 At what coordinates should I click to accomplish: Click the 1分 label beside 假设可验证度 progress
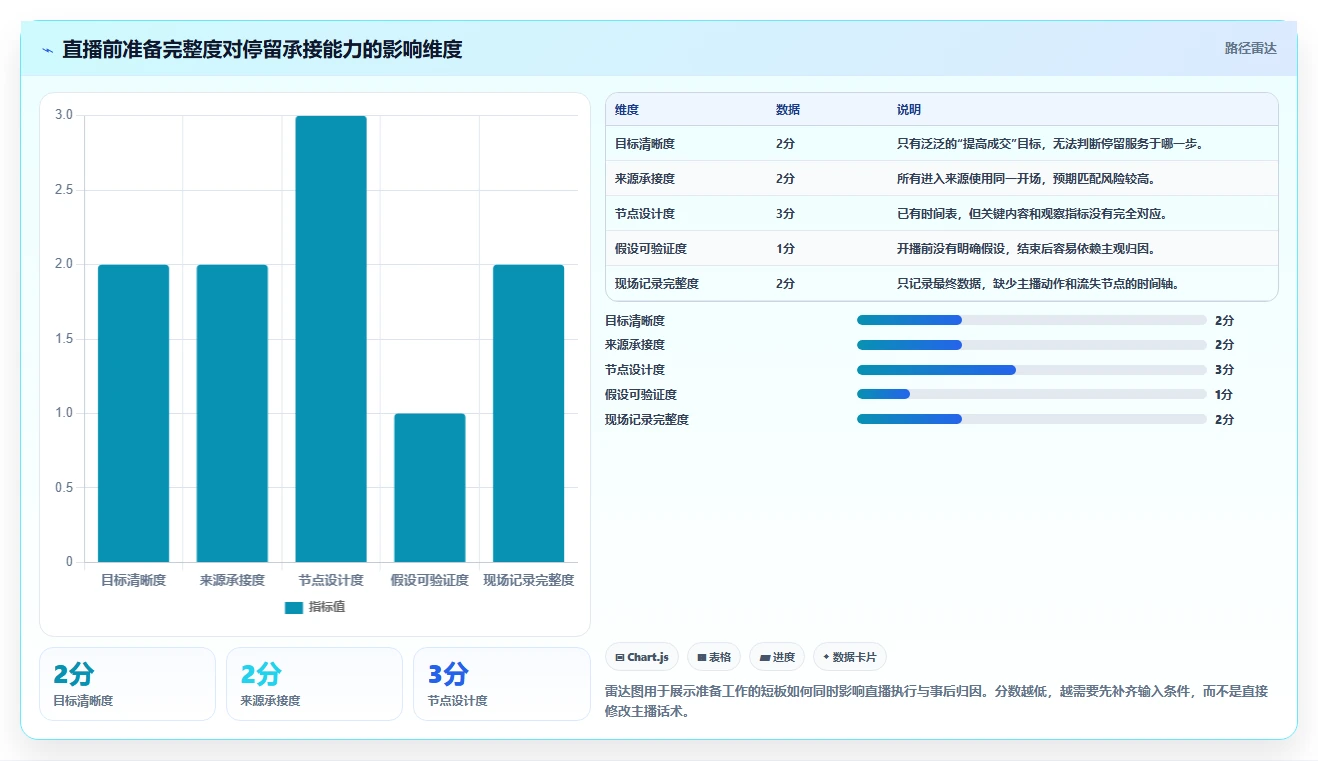coord(1224,395)
